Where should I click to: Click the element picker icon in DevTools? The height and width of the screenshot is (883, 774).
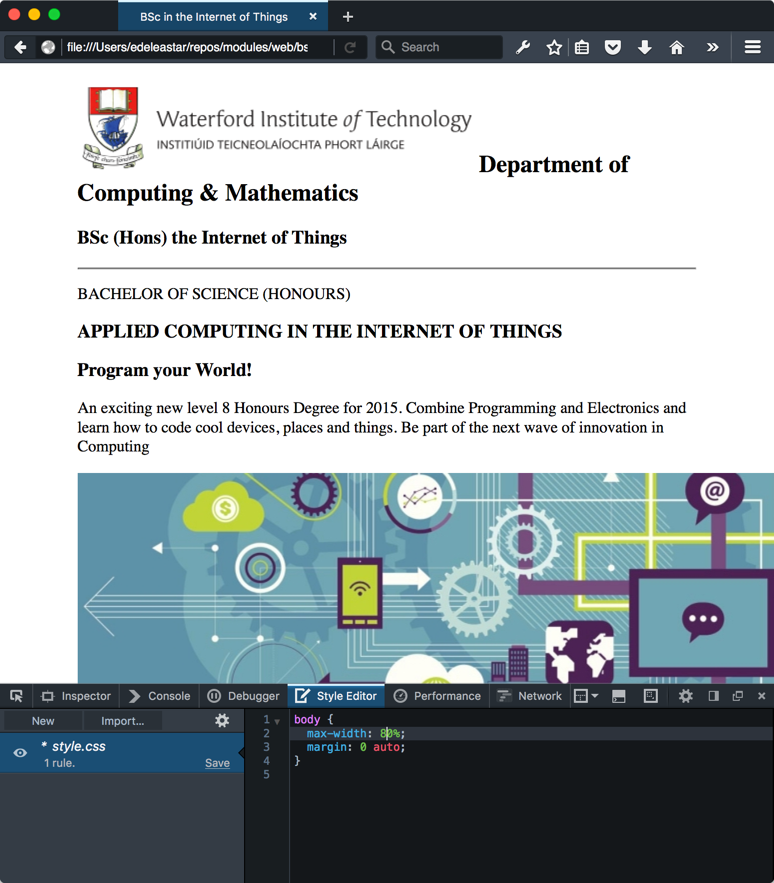coord(16,696)
